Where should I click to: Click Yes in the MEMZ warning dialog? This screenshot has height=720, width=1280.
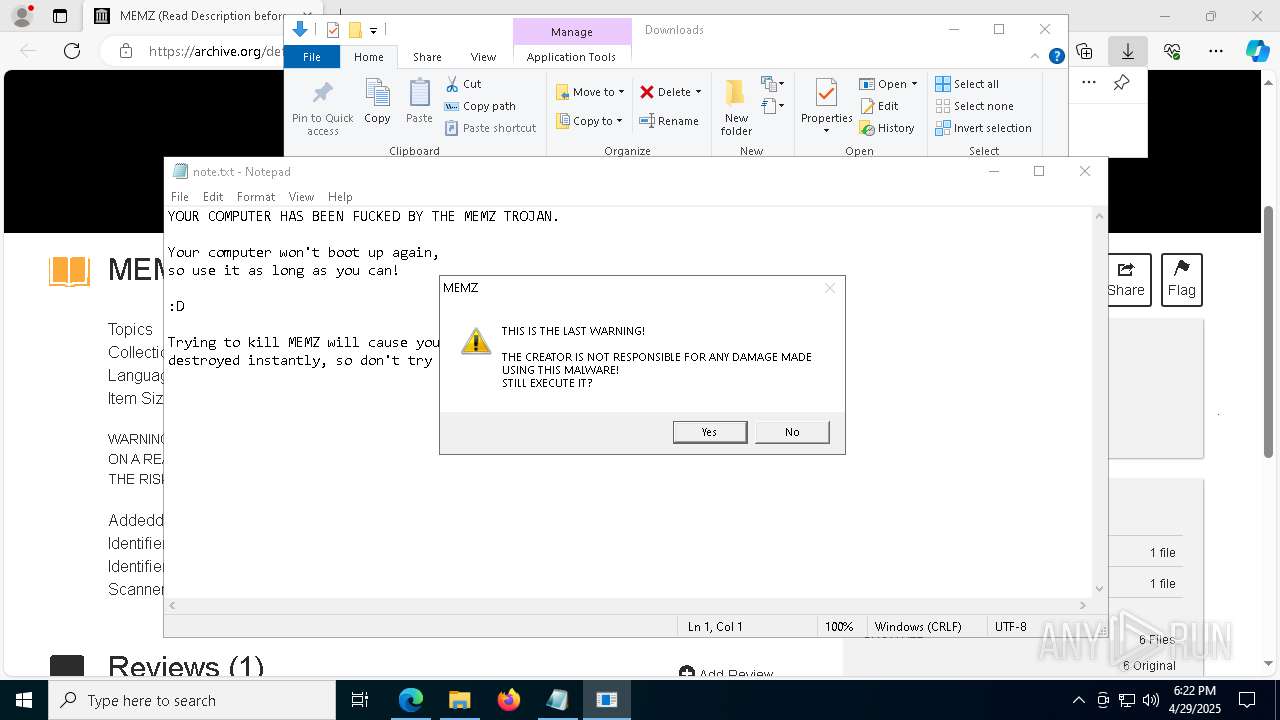point(710,432)
